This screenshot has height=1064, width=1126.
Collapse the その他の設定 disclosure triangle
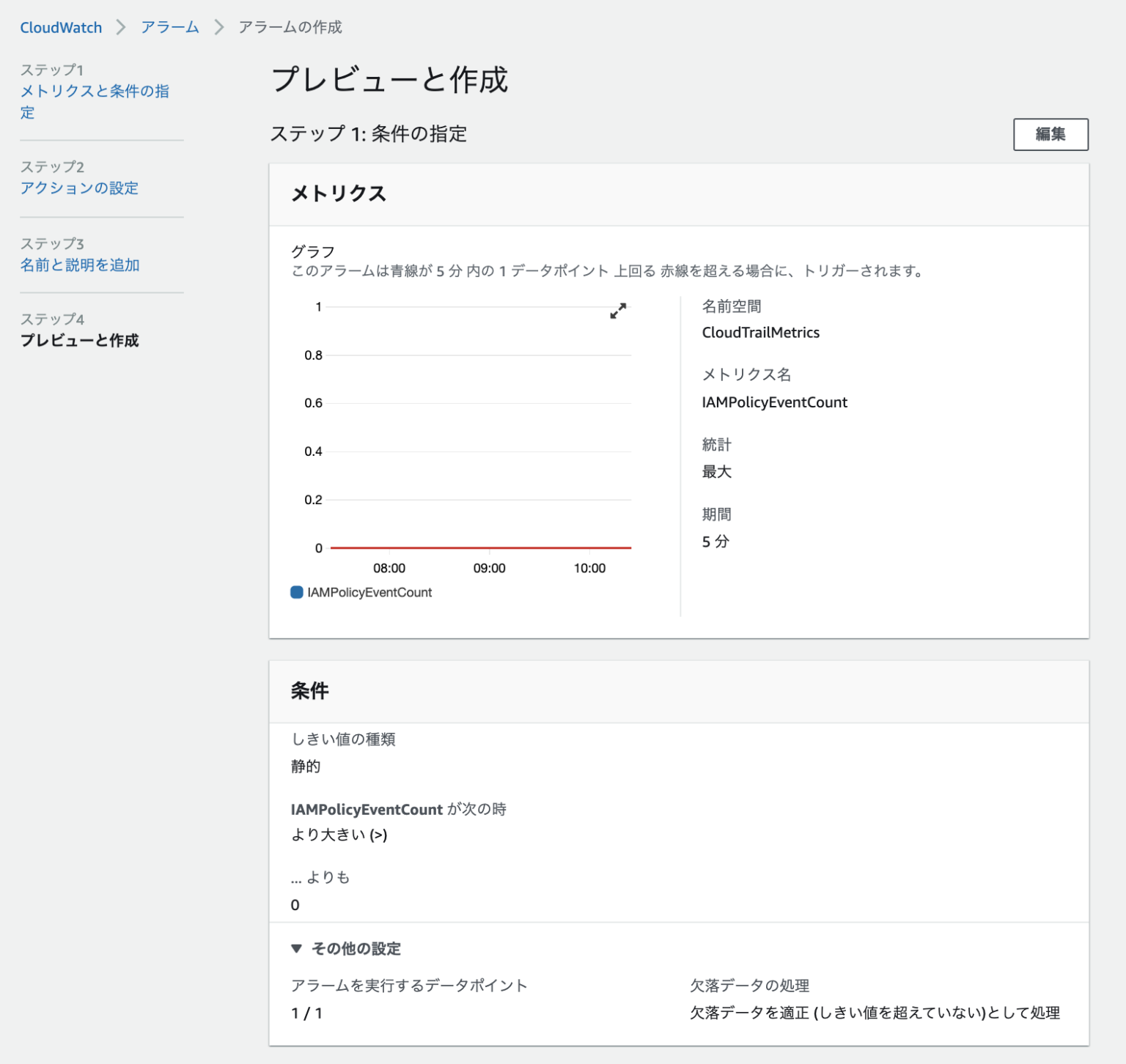[297, 948]
